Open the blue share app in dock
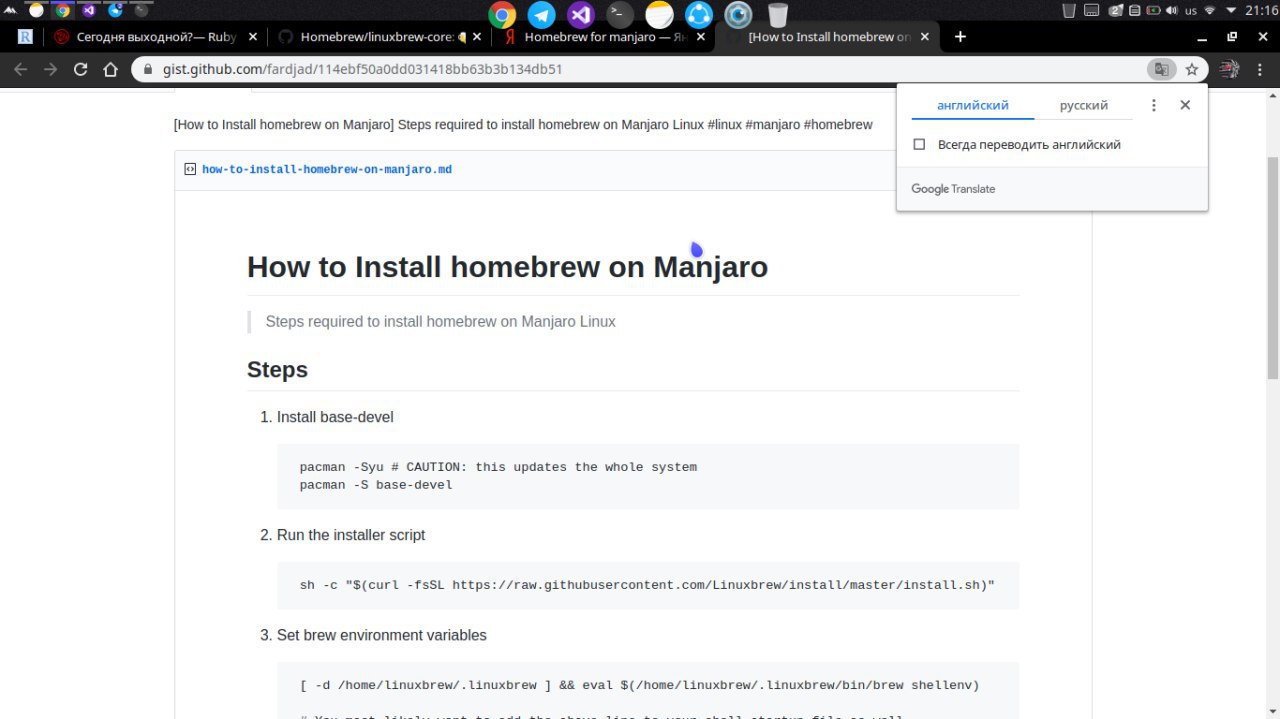This screenshot has height=719, width=1280. coord(698,14)
